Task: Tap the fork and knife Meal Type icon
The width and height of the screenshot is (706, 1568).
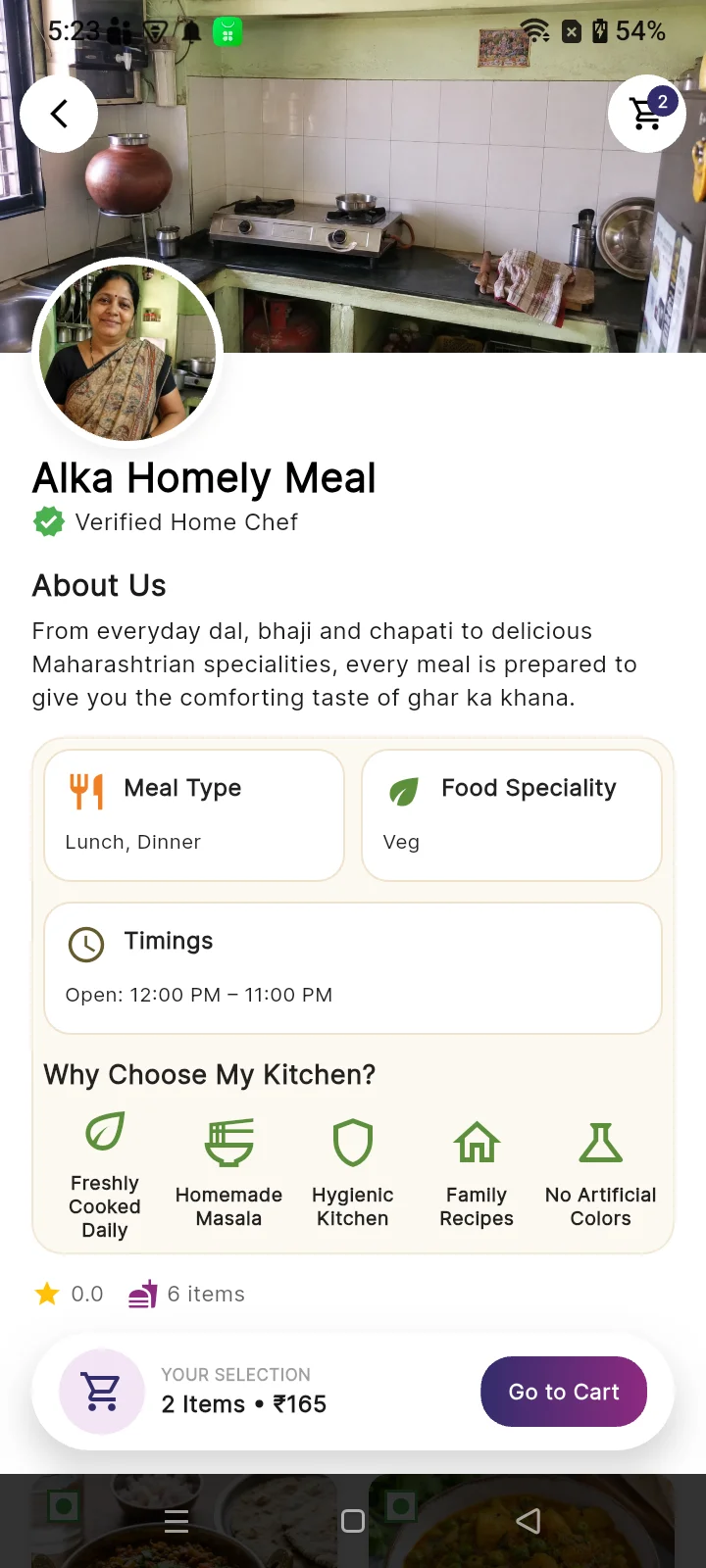Action: click(86, 791)
